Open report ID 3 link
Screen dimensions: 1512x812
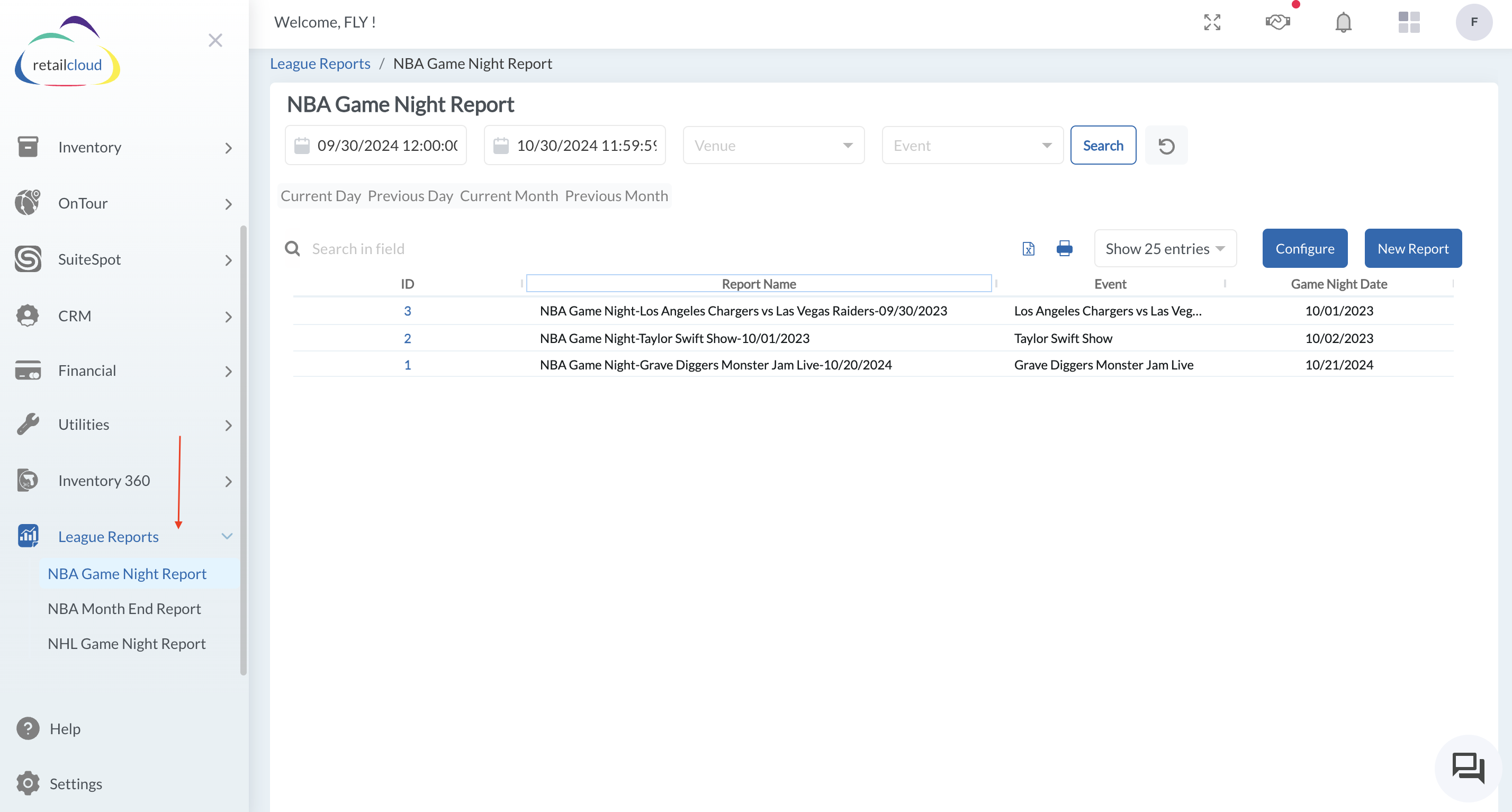(x=407, y=311)
